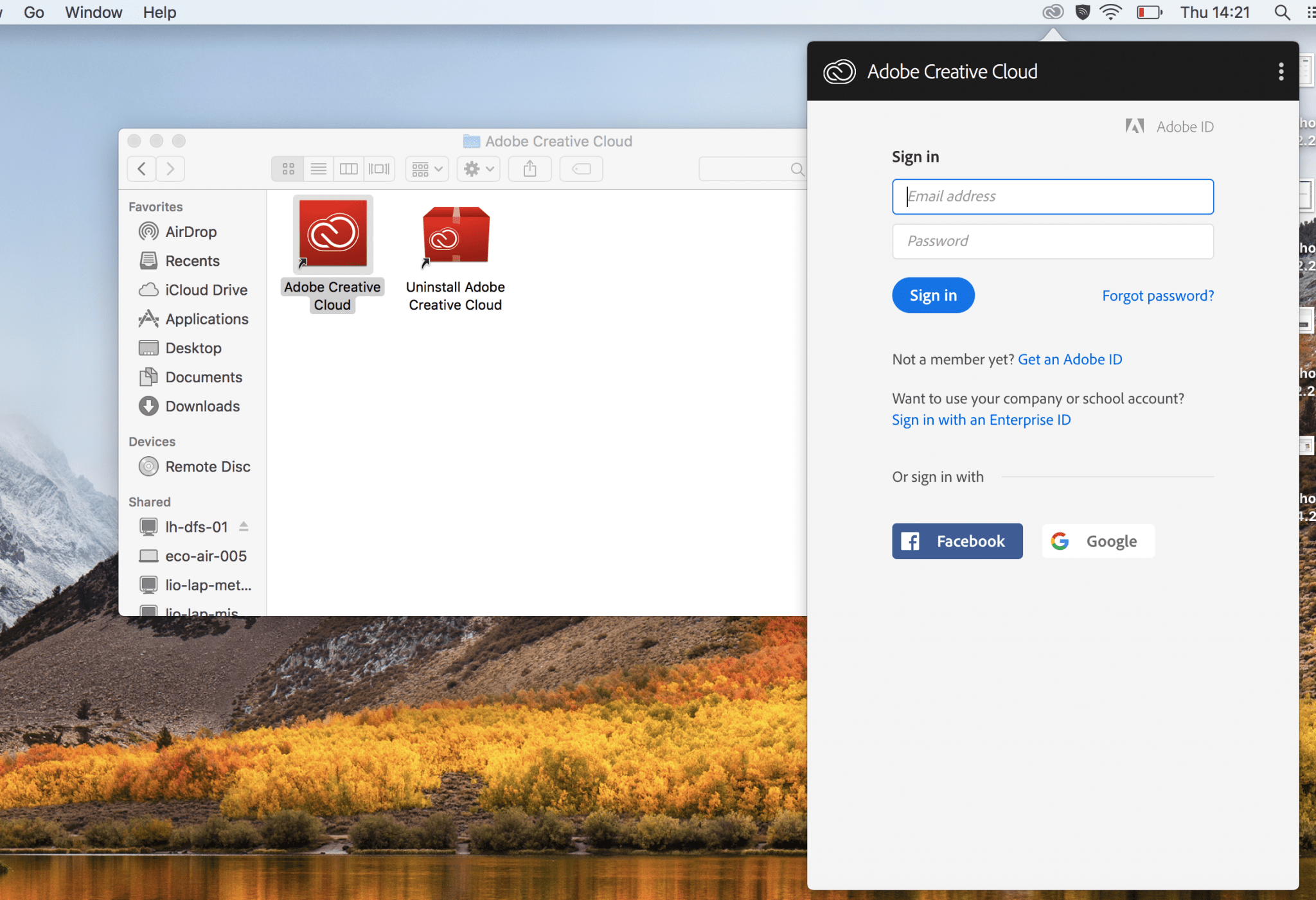Switch Finder to column view
Screen dimensions: 1316x900
pyautogui.click(x=348, y=169)
